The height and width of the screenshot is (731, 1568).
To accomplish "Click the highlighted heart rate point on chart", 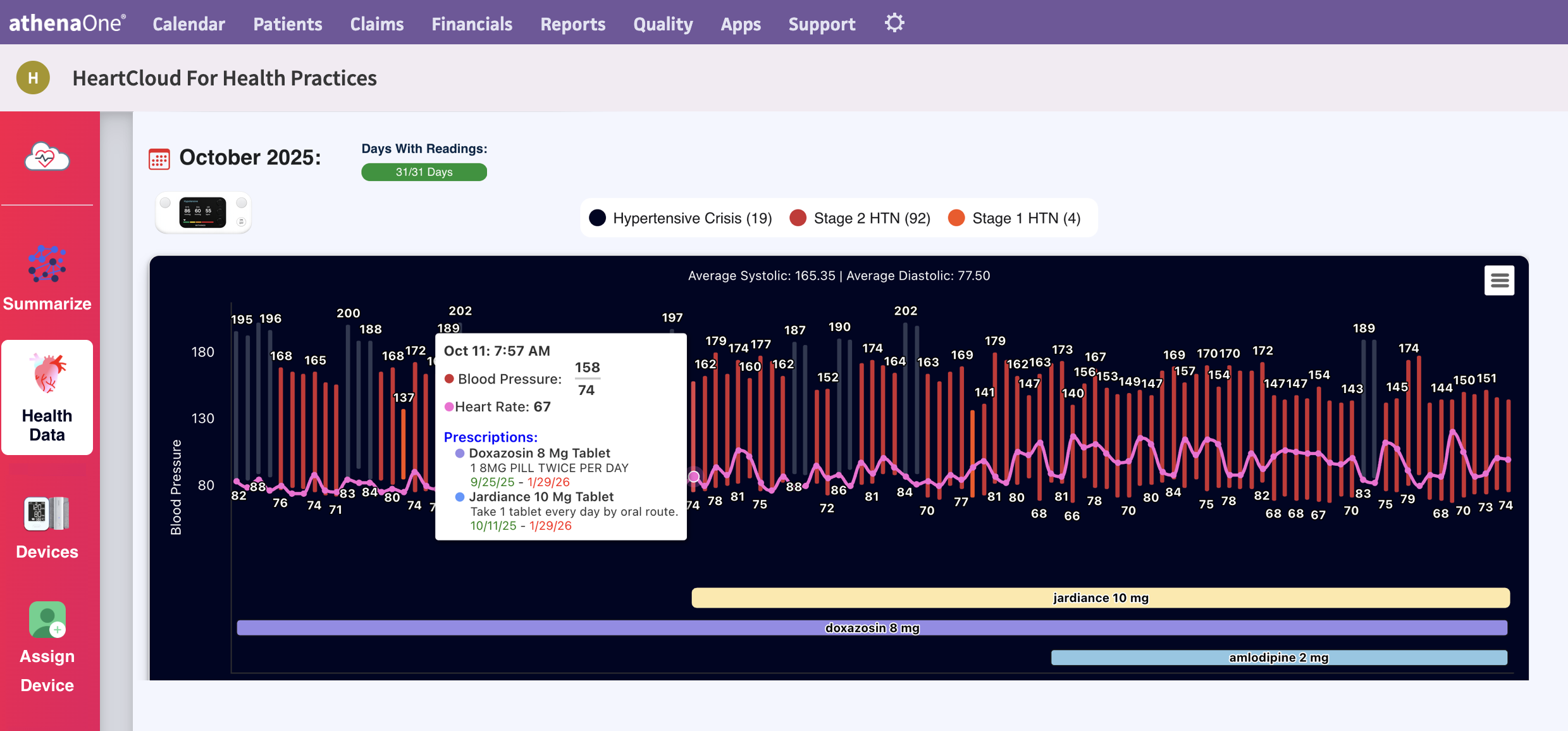I will tap(694, 476).
